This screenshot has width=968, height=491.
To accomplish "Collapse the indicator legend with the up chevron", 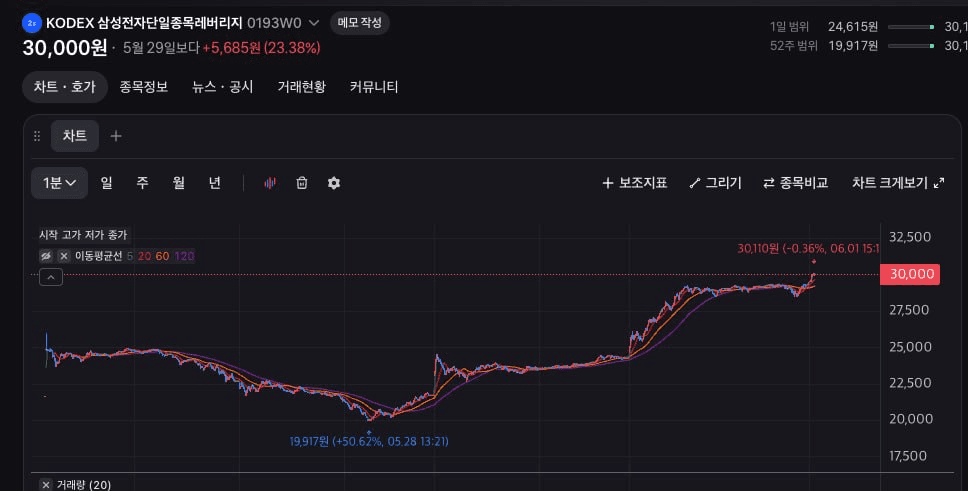I will (51, 277).
